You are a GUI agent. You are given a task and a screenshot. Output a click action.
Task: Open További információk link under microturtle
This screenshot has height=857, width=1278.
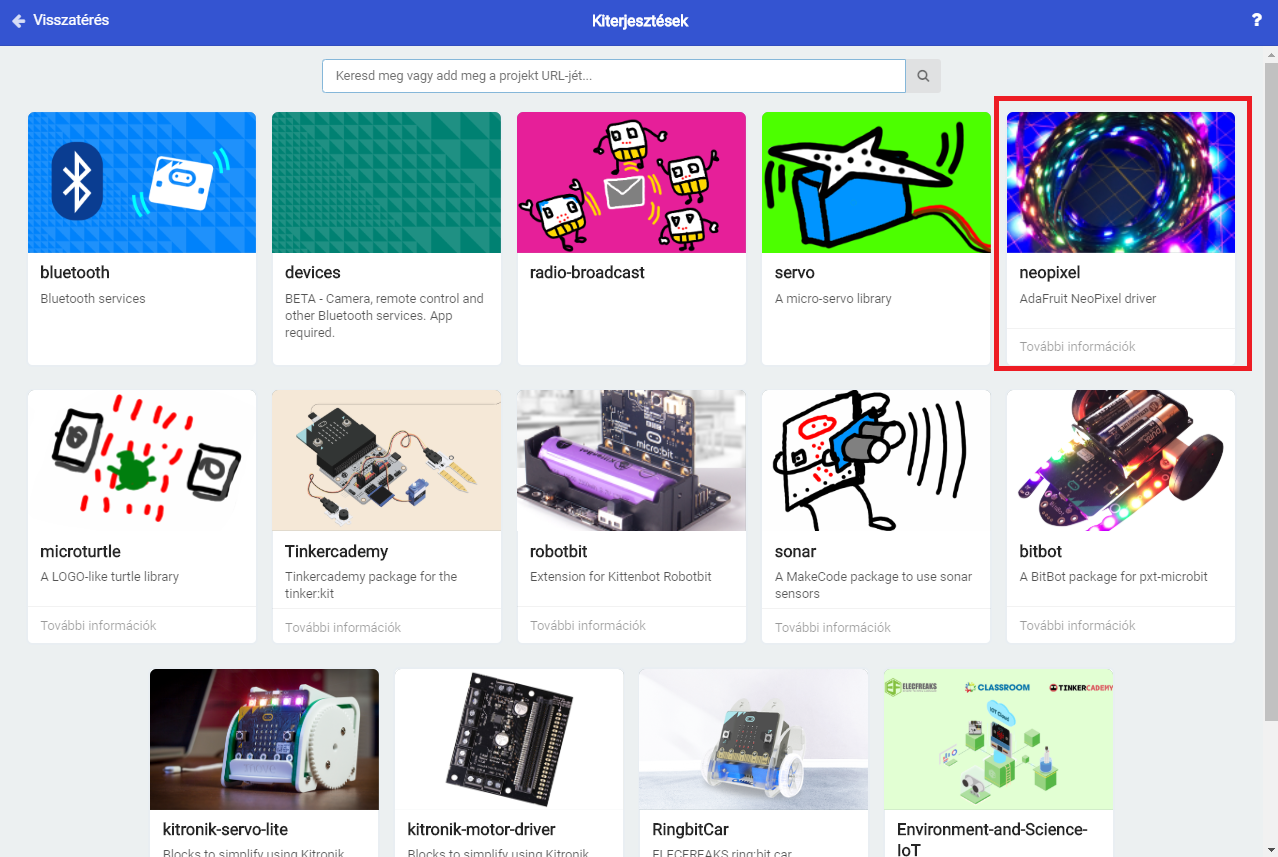(98, 626)
